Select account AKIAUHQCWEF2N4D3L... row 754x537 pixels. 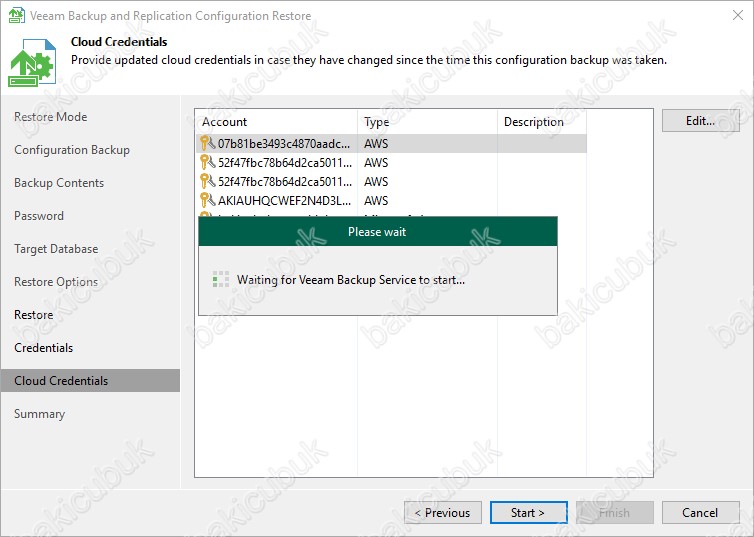391,200
